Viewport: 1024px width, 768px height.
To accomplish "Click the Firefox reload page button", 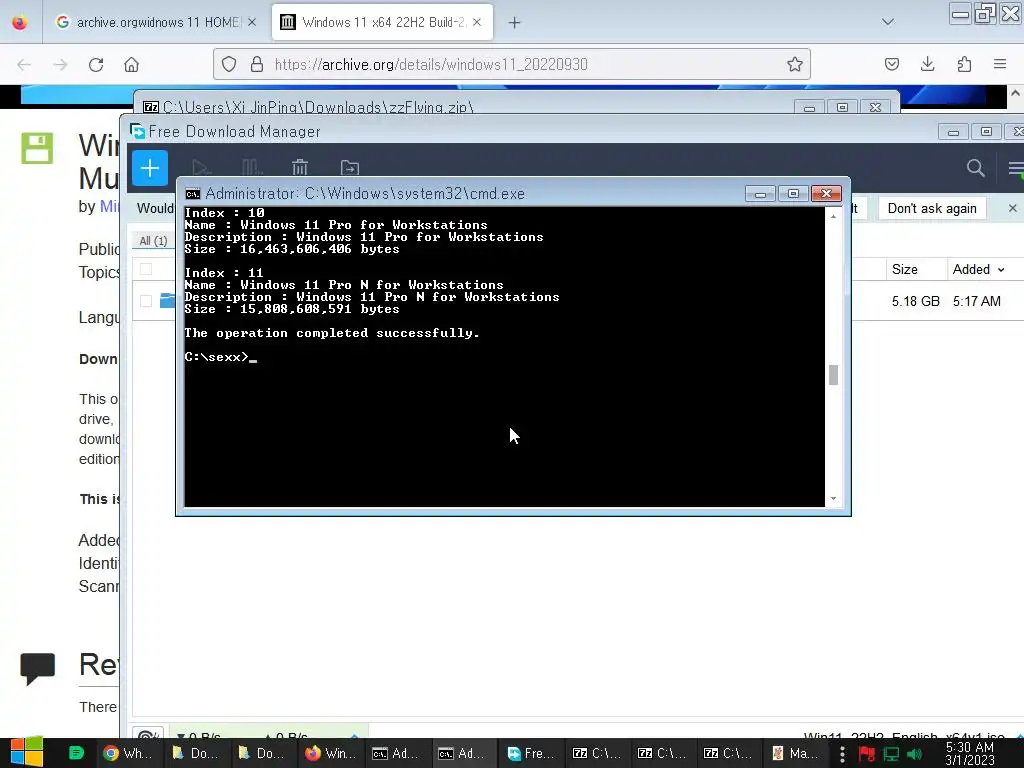I will (96, 65).
